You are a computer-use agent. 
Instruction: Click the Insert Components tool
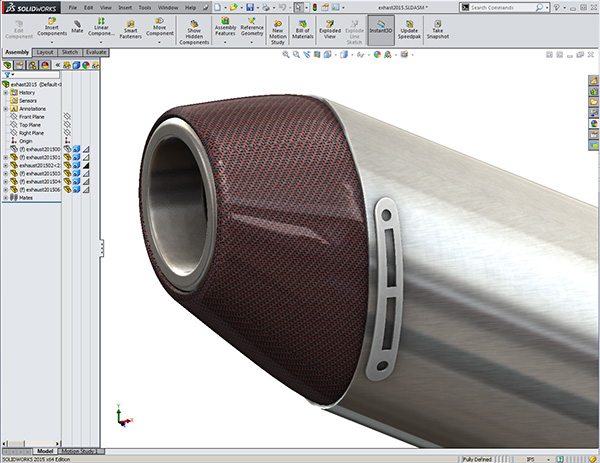tap(52, 25)
